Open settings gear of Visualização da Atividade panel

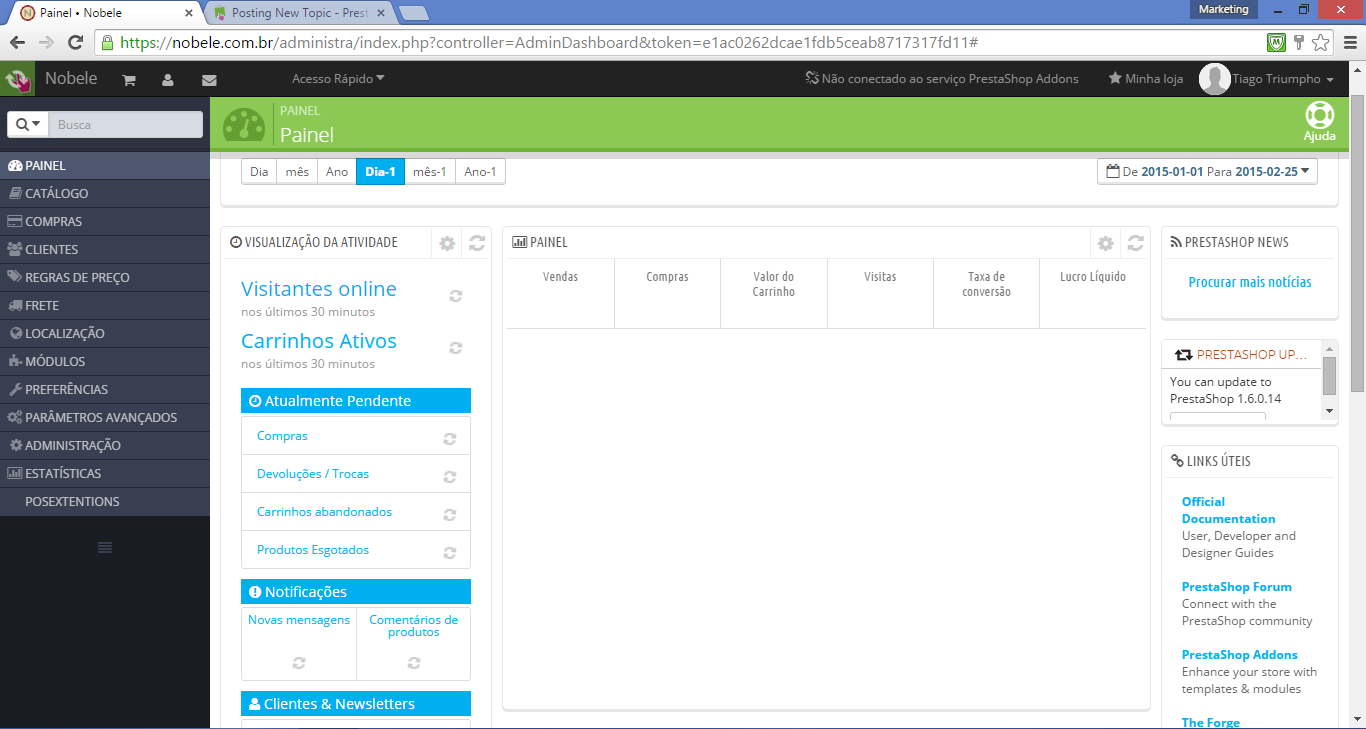click(447, 243)
